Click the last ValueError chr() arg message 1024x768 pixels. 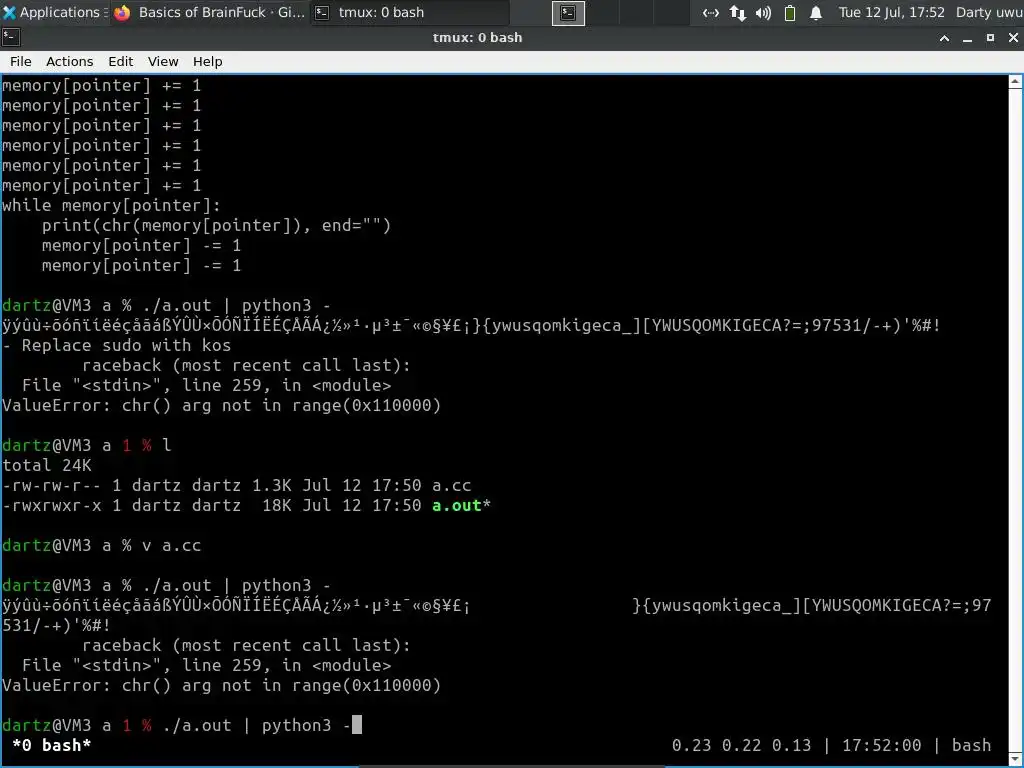221,686
